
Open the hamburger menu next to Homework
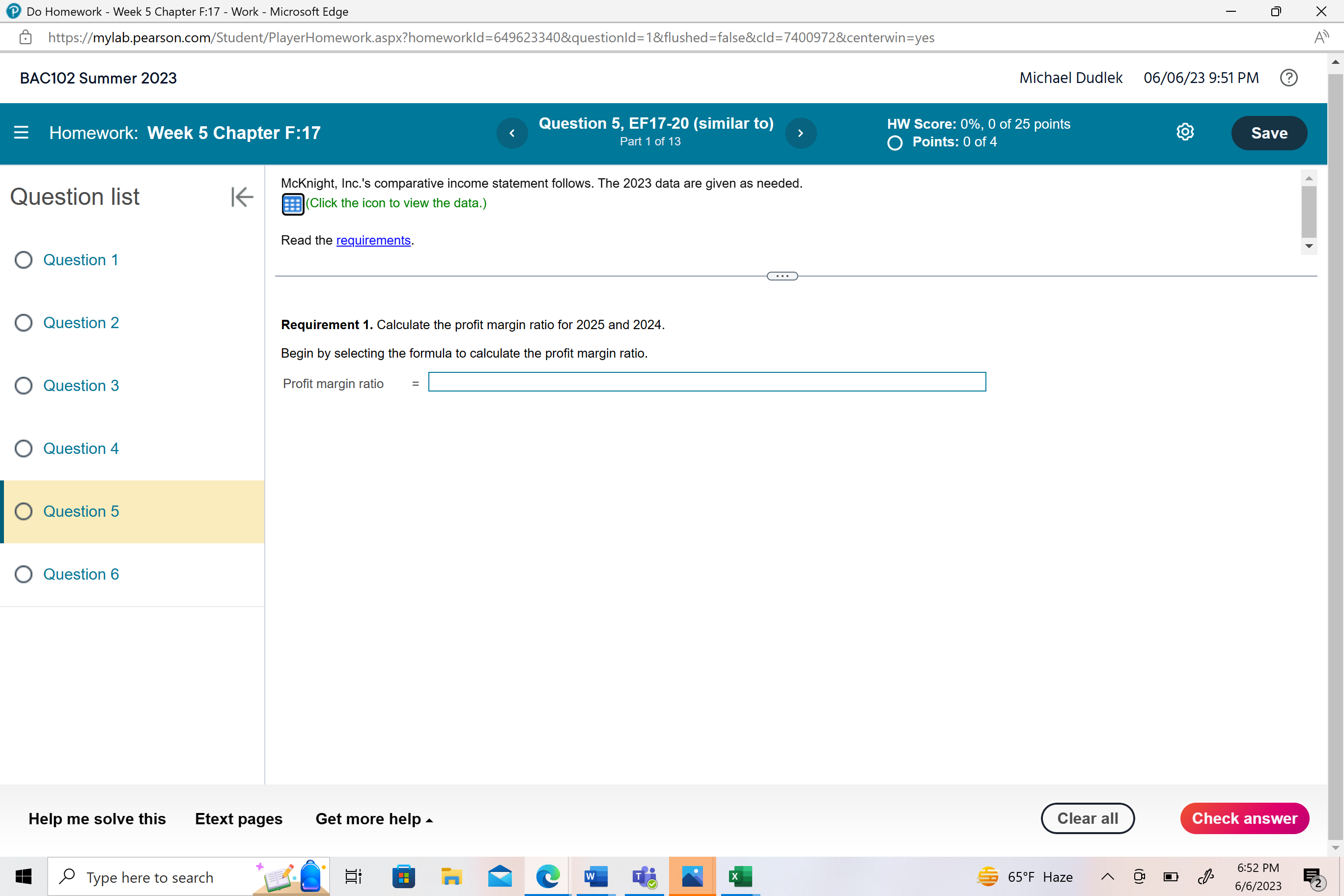pyautogui.click(x=21, y=133)
